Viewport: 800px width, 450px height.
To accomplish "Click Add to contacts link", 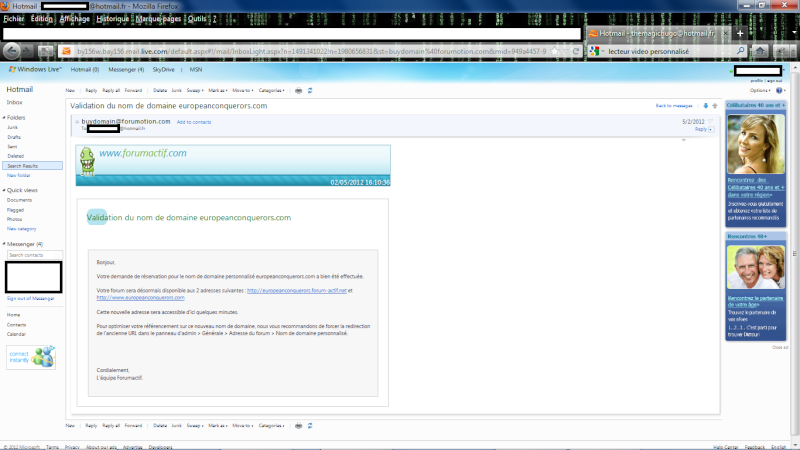I will point(194,122).
